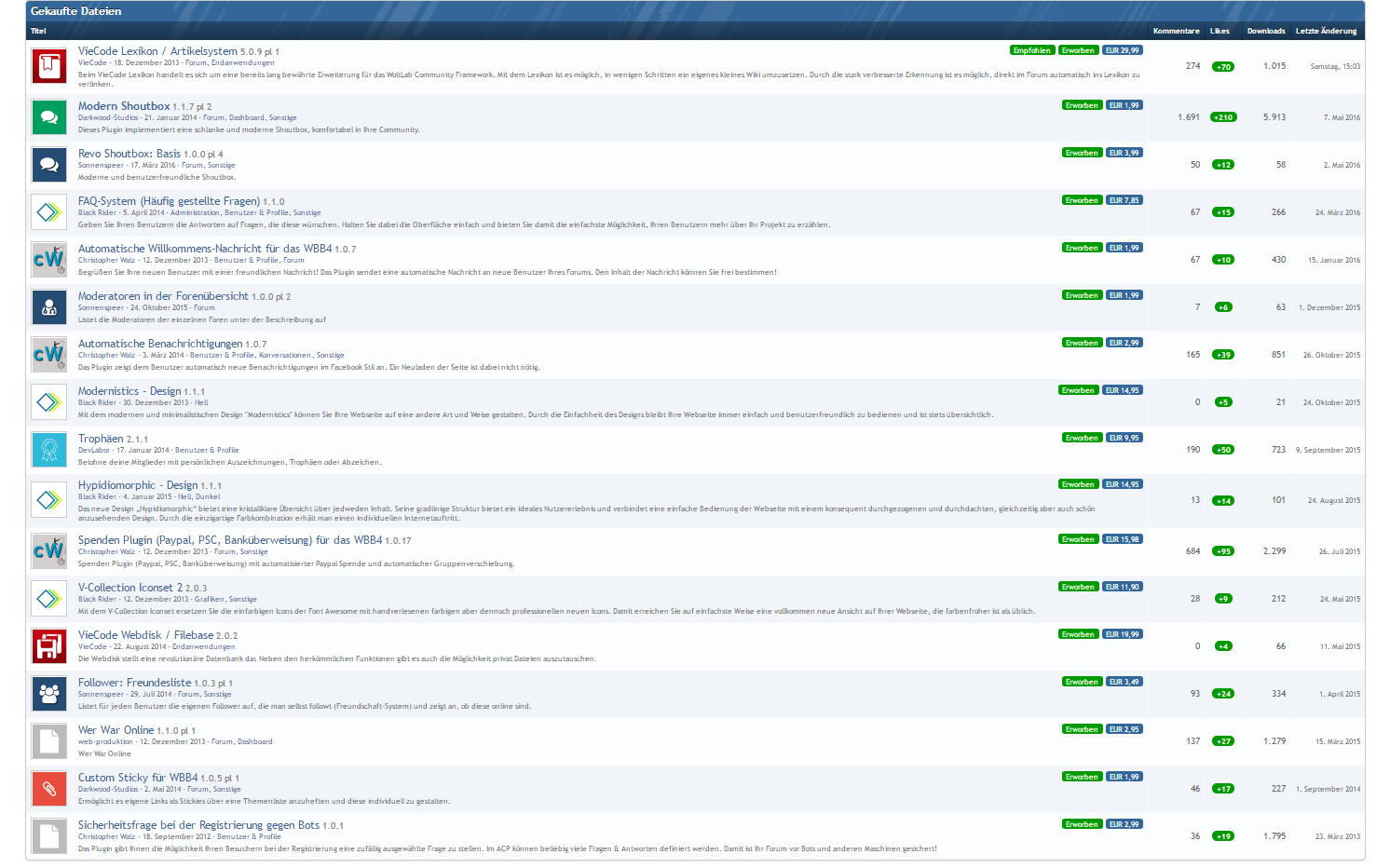Viewport: 1390px width, 868px height.
Task: Click the Wer War Online blank file icon
Action: click(x=49, y=741)
